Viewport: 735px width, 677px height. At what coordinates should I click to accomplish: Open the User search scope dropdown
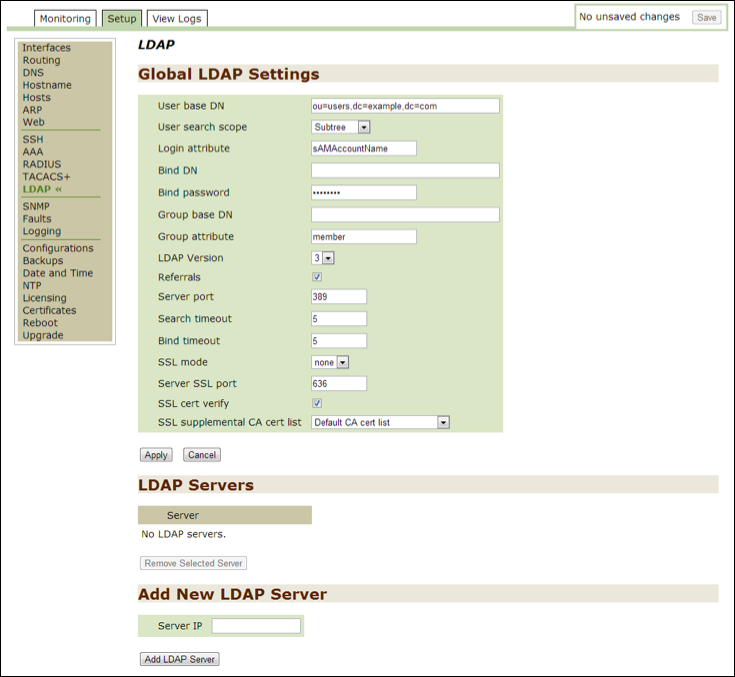click(x=341, y=127)
